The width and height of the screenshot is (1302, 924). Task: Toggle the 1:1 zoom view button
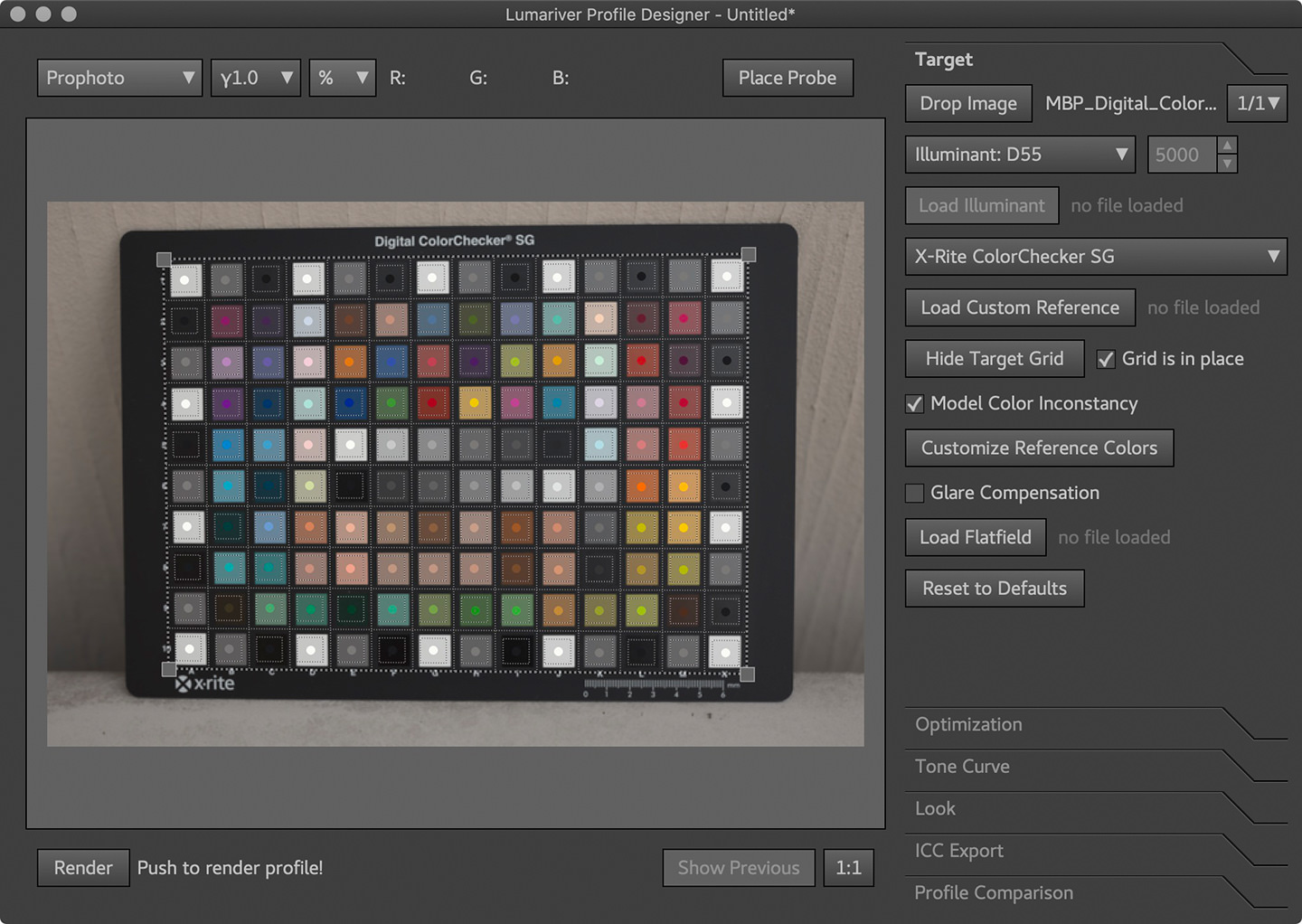coord(848,868)
